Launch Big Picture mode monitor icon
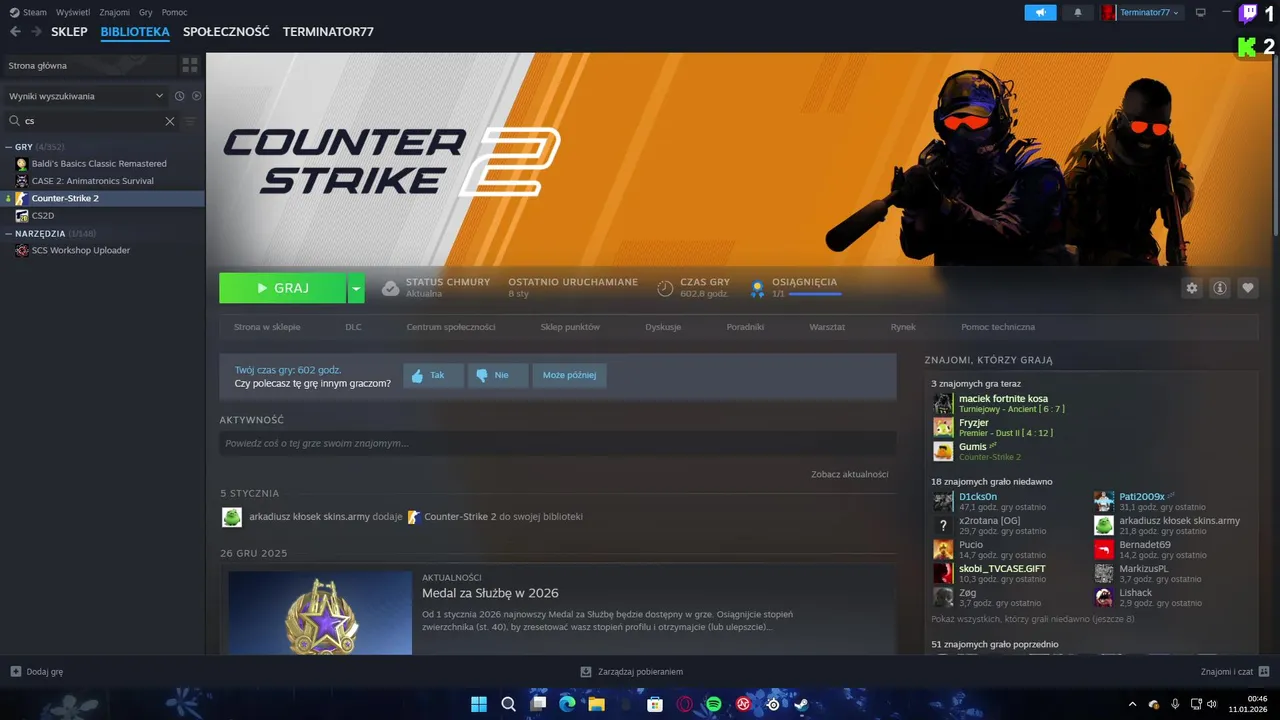The height and width of the screenshot is (720, 1280). tap(1201, 12)
